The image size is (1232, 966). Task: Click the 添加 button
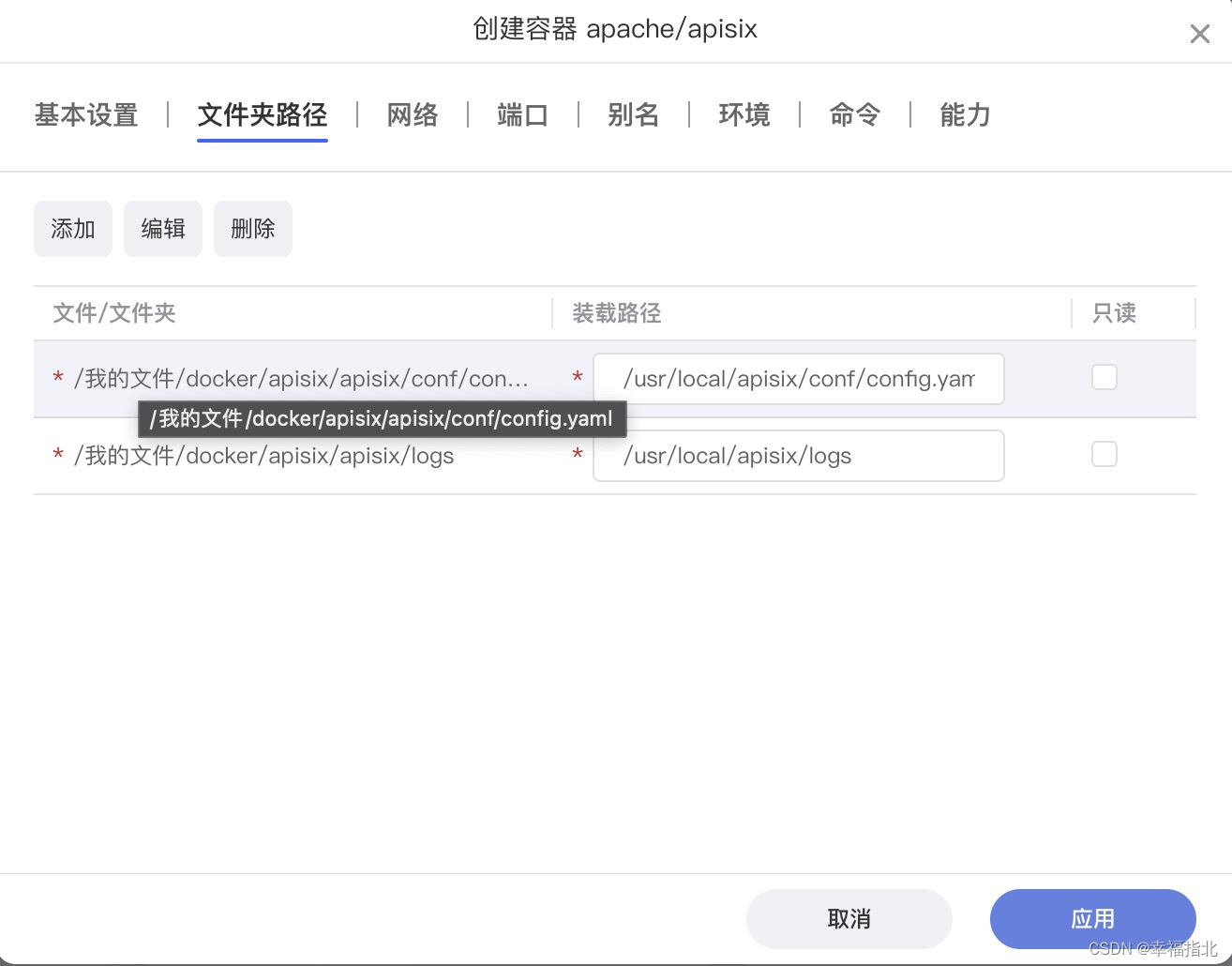click(73, 229)
